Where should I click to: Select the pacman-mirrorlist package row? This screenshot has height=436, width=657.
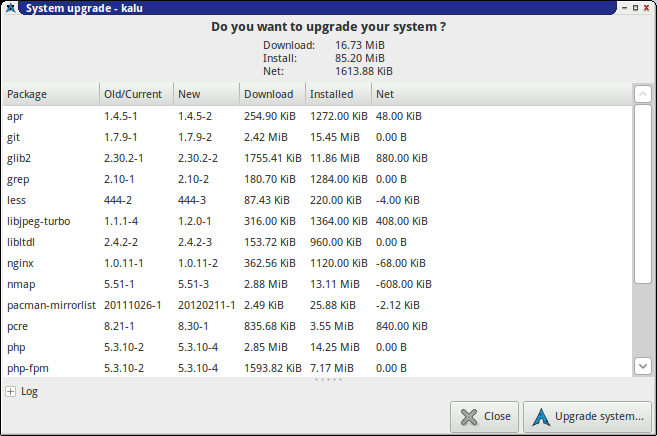point(317,305)
